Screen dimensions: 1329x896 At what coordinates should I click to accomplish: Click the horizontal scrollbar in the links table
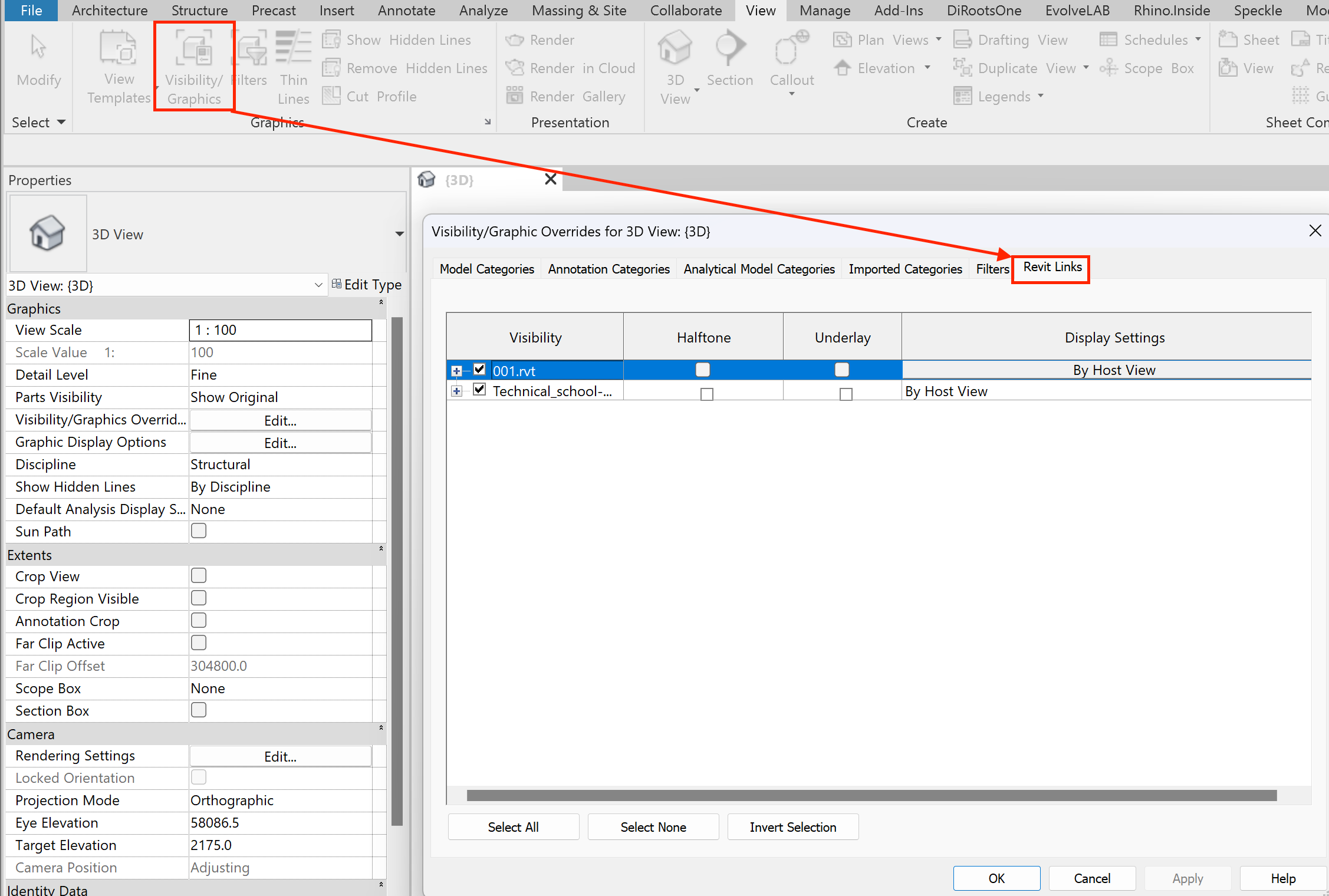point(871,795)
